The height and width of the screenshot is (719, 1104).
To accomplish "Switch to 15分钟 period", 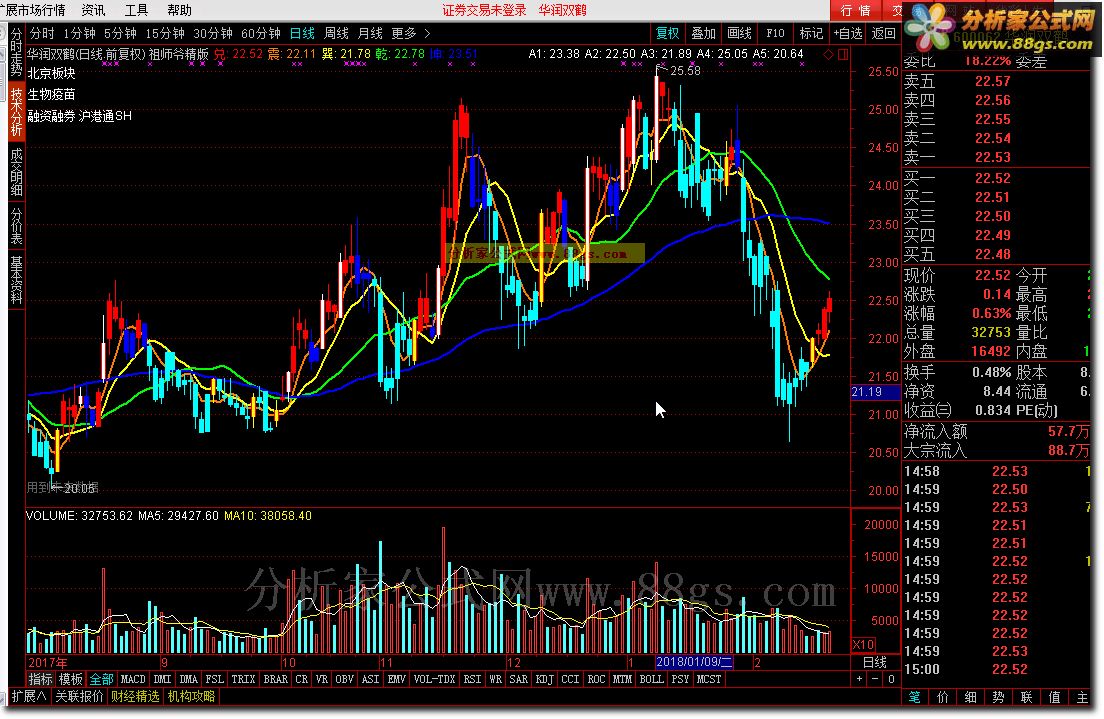I will point(165,33).
